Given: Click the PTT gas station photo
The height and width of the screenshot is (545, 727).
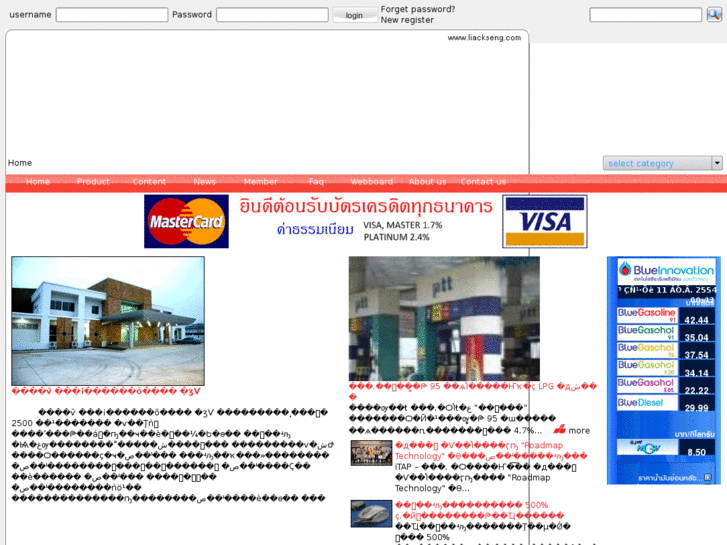Looking at the screenshot, I should (444, 319).
